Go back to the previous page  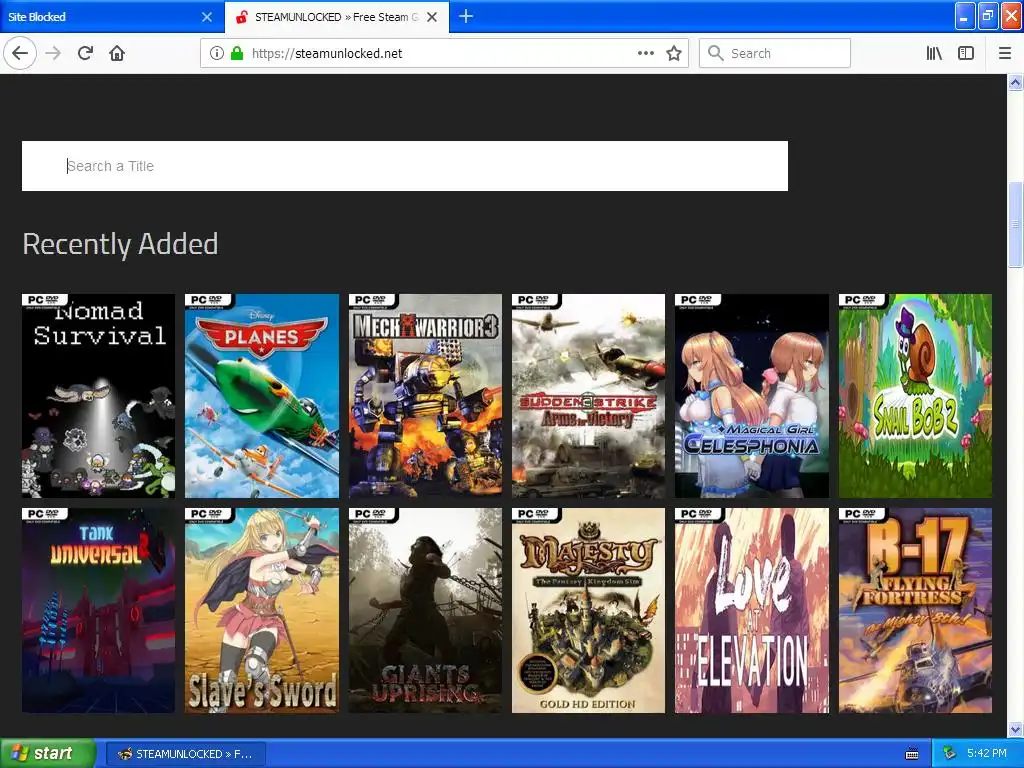click(x=20, y=54)
